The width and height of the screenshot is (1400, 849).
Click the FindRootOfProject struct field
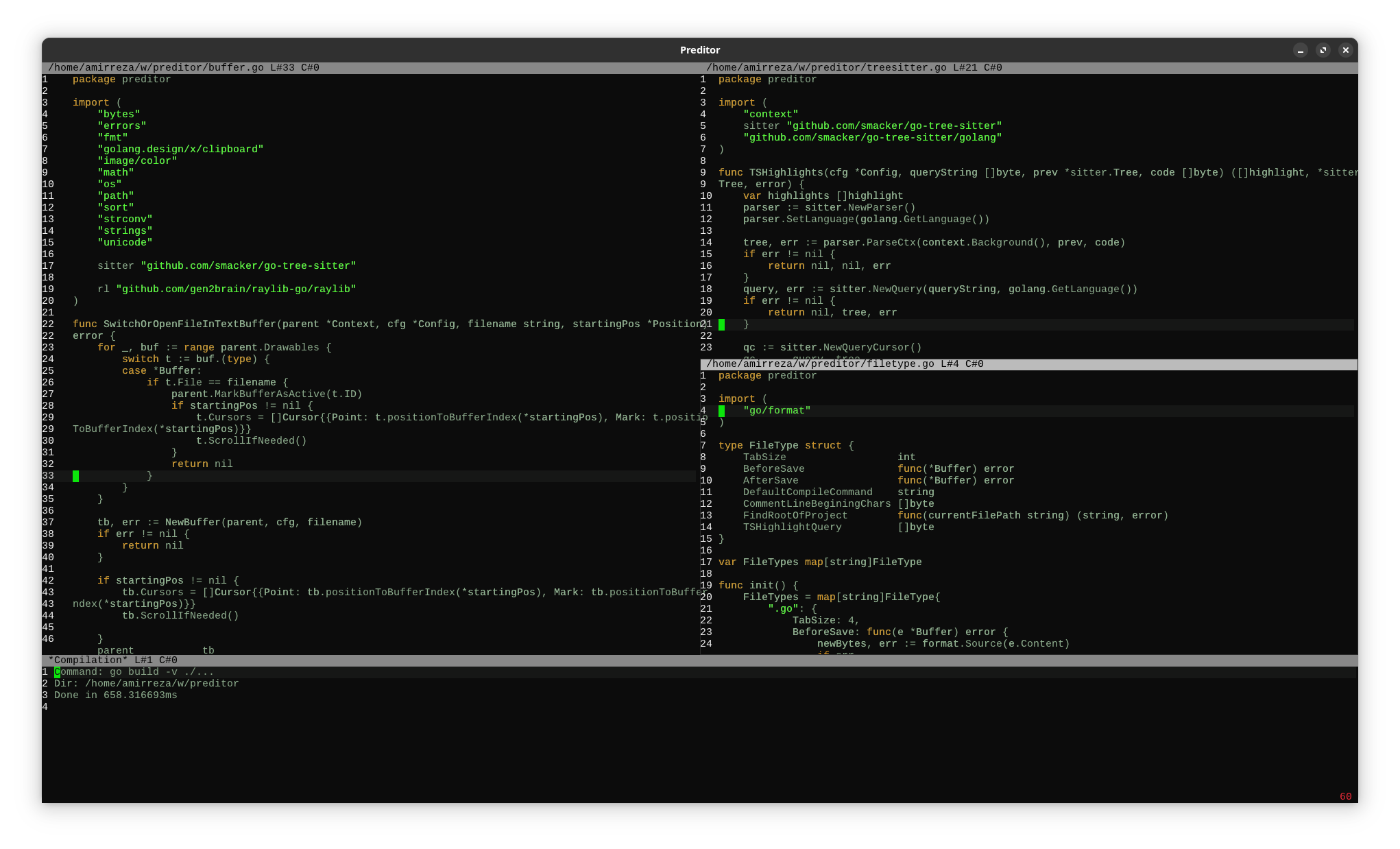(x=795, y=516)
